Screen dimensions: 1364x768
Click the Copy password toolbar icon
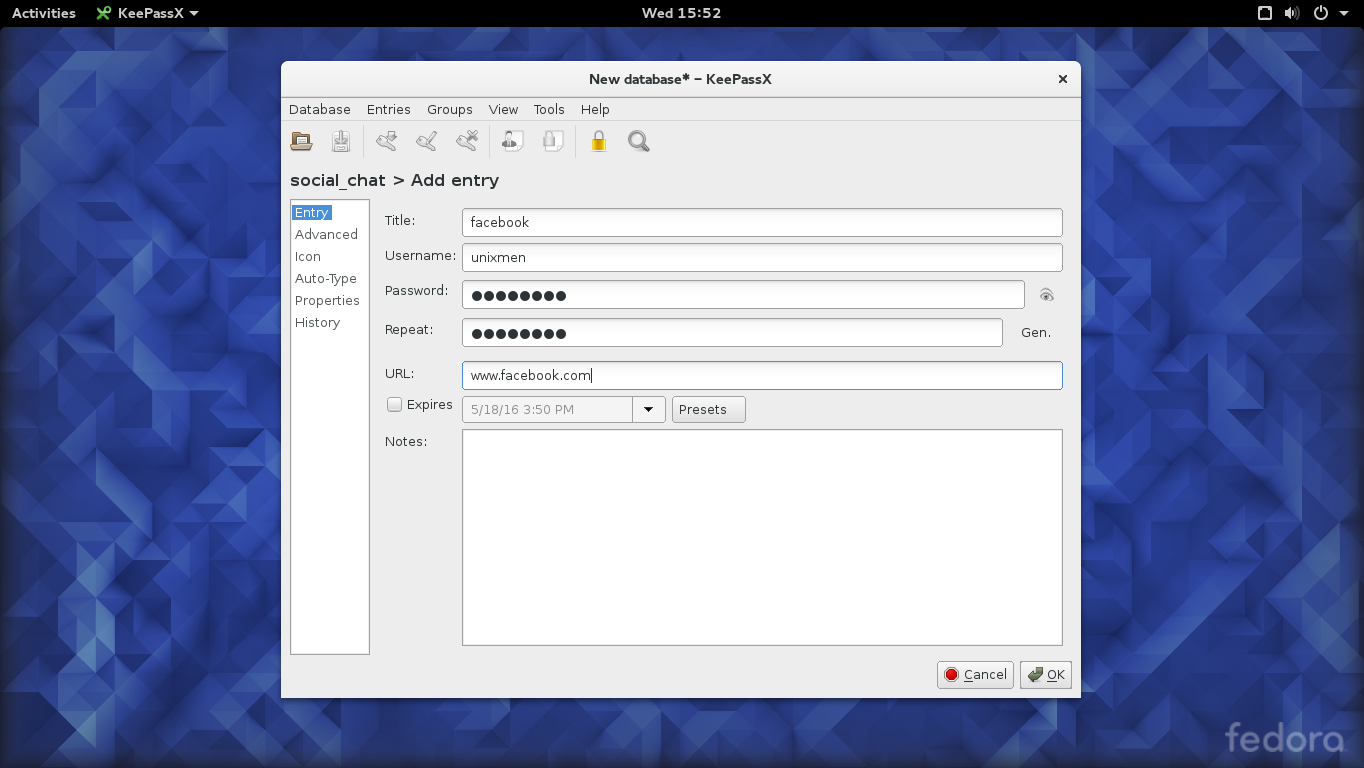[553, 141]
